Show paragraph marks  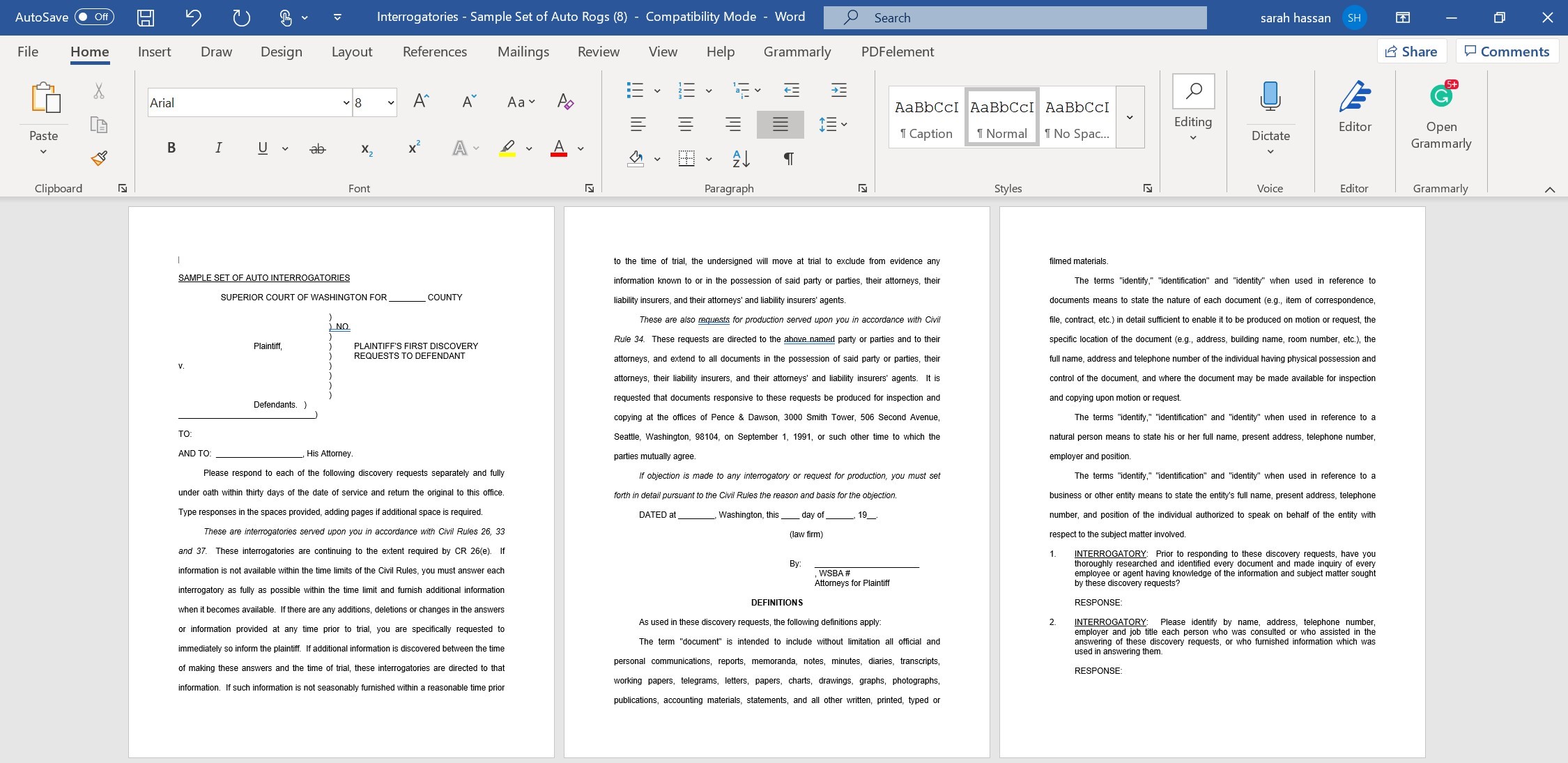click(788, 159)
